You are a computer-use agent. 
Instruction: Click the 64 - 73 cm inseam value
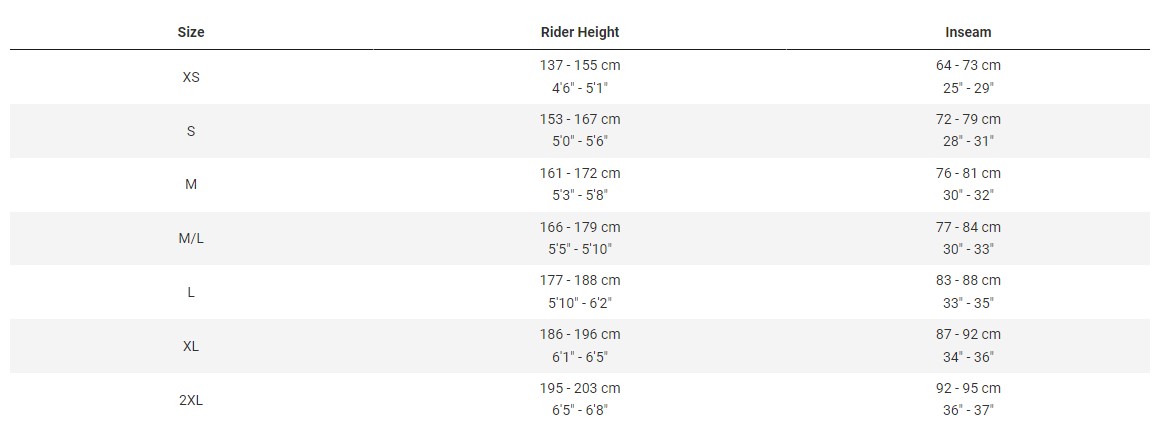coord(968,65)
